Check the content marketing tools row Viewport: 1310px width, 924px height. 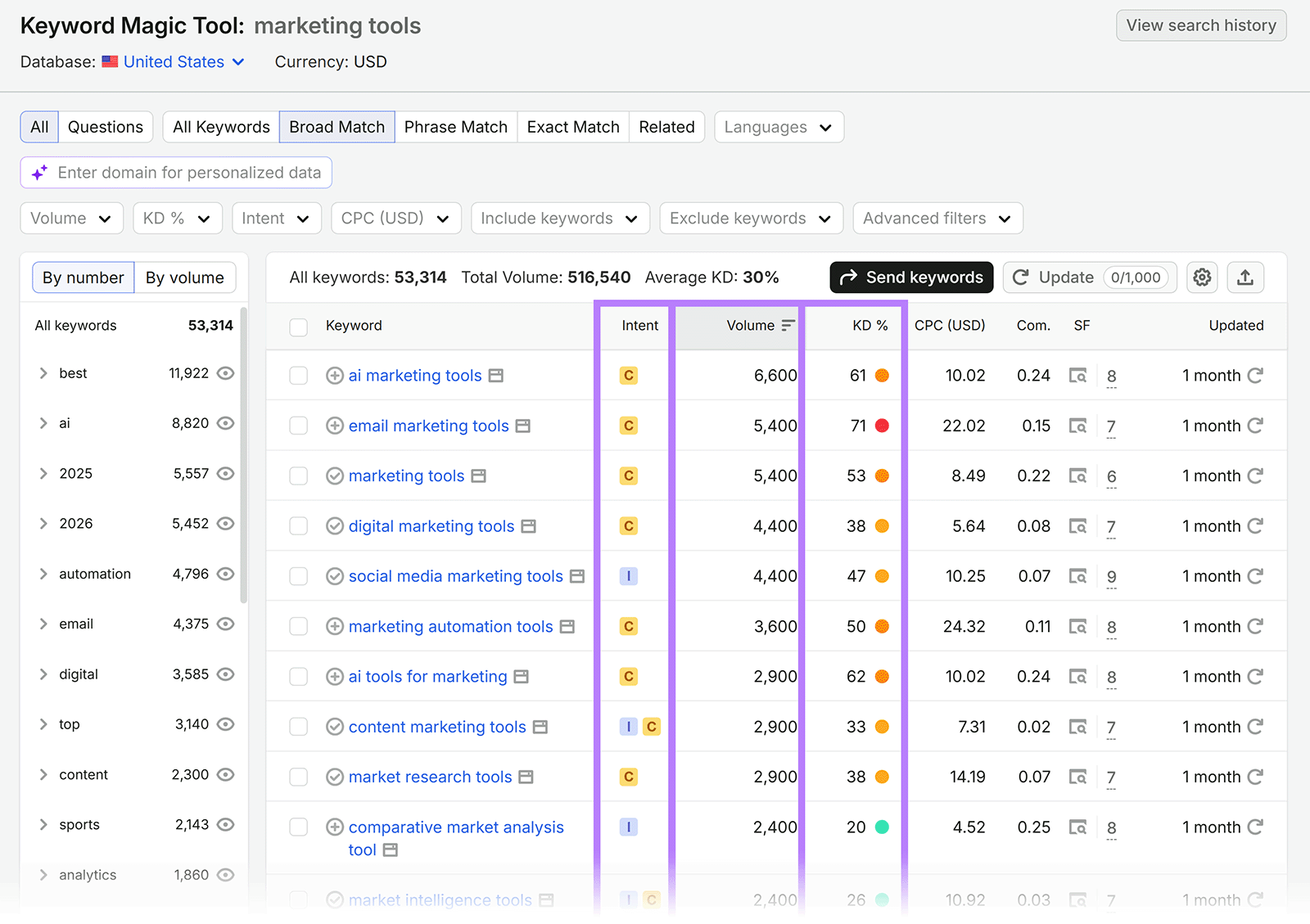pos(299,727)
